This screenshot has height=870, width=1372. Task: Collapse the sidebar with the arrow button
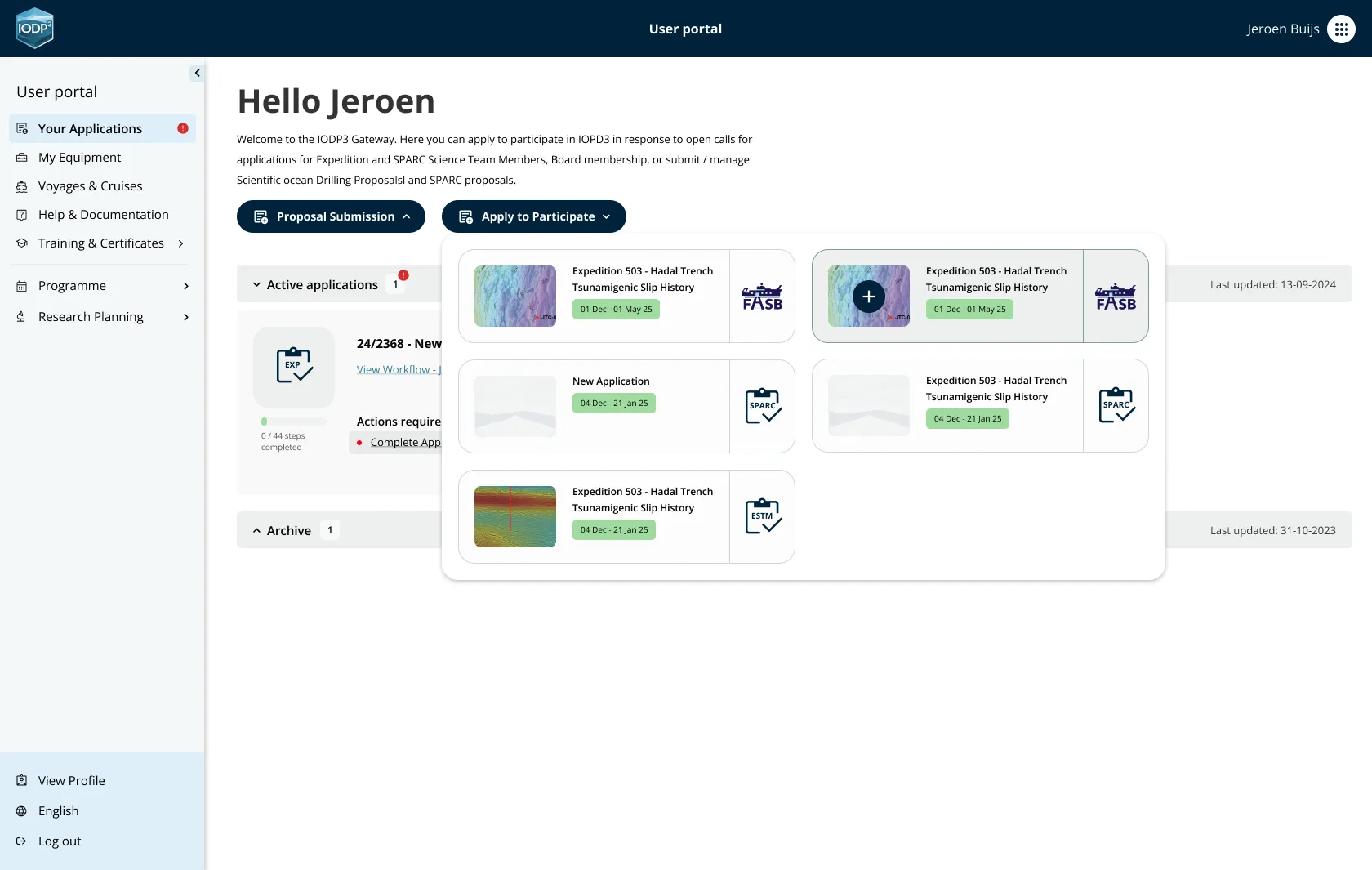[x=197, y=73]
